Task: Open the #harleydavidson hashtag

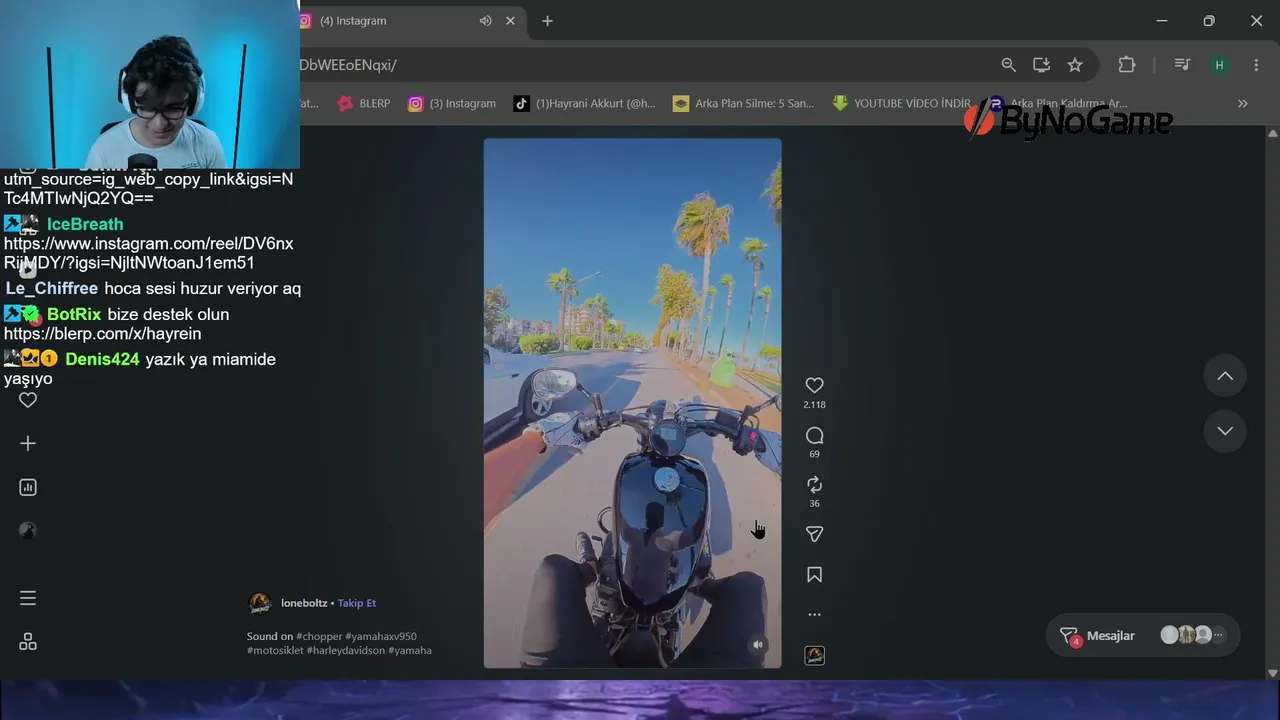Action: 346,650
